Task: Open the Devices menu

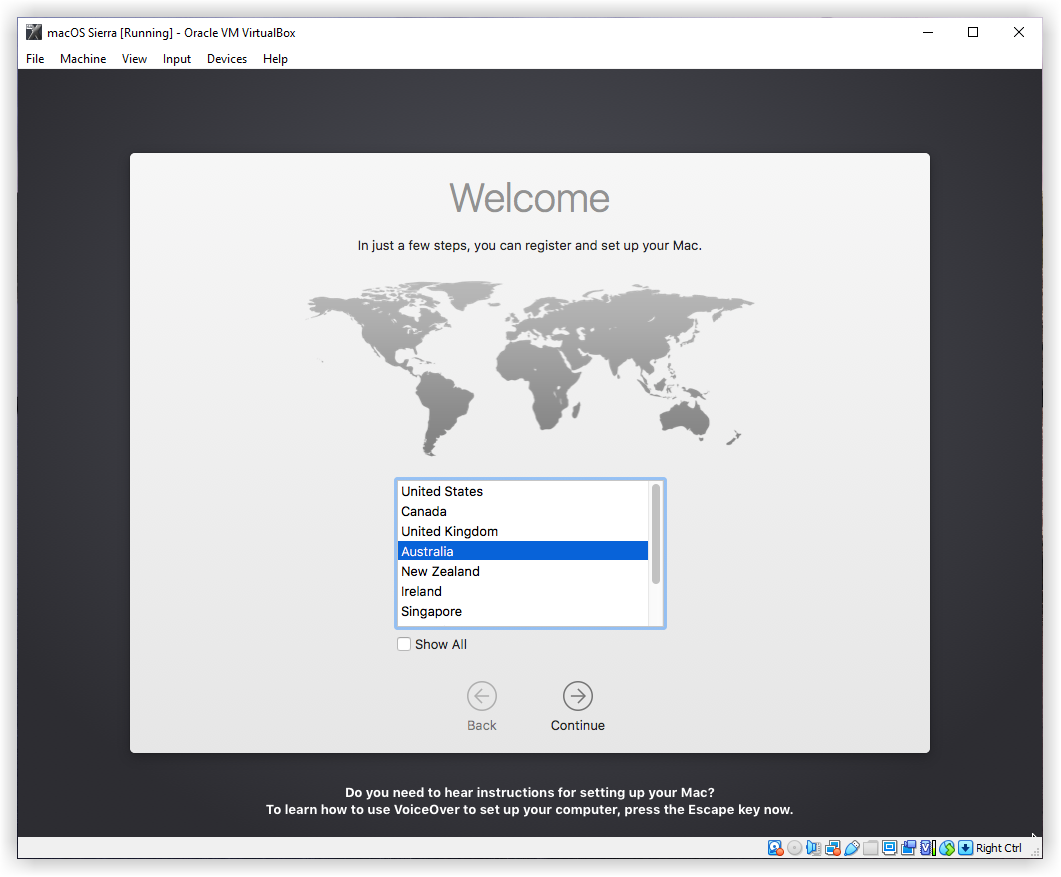Action: pos(227,59)
